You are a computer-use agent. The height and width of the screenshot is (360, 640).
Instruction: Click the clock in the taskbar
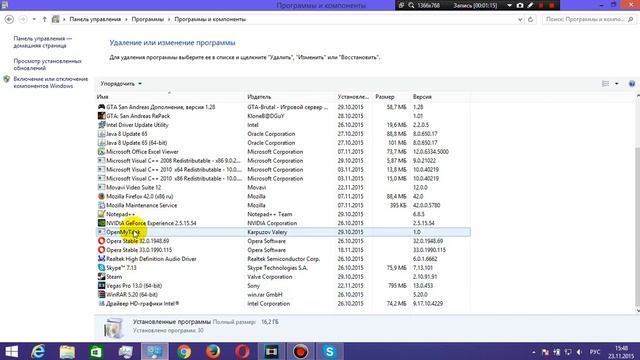tap(622, 352)
